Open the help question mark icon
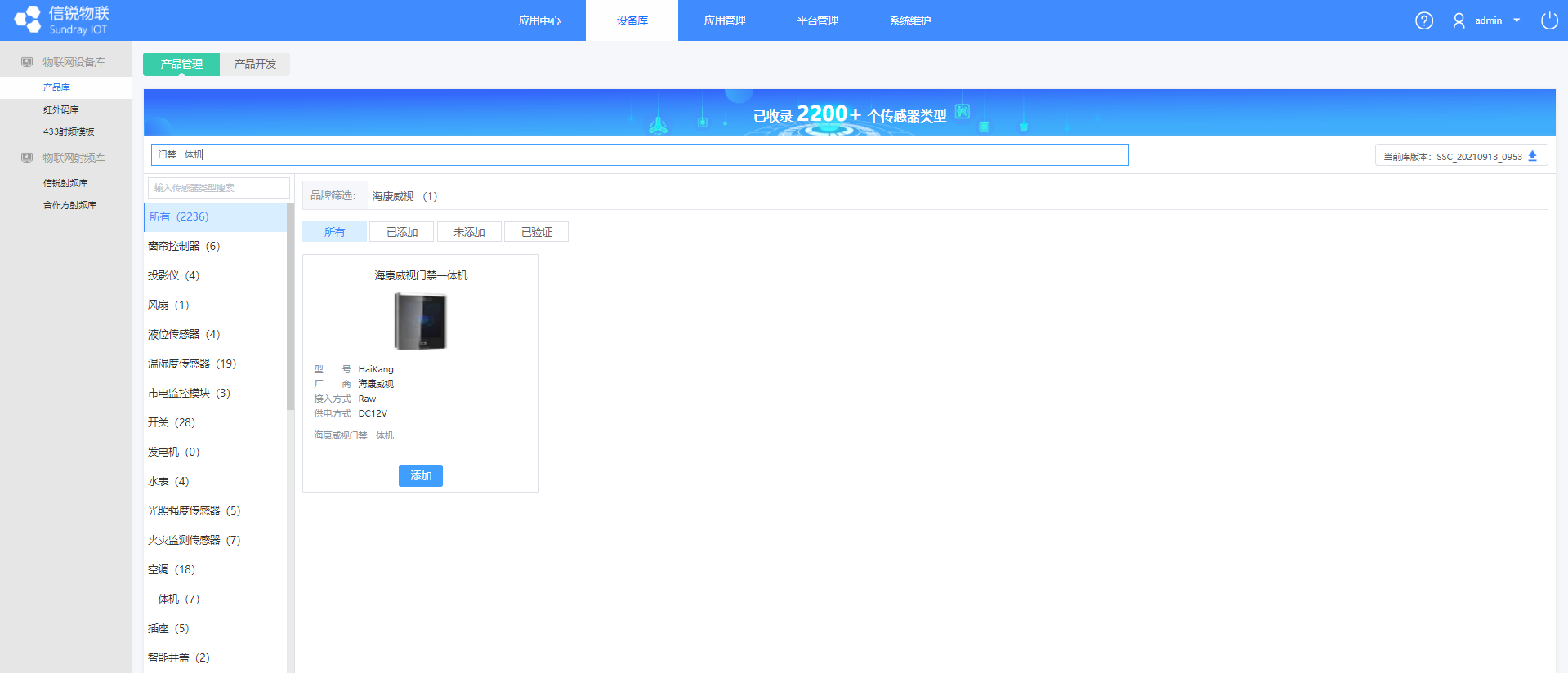This screenshot has height=673, width=1568. (1424, 20)
